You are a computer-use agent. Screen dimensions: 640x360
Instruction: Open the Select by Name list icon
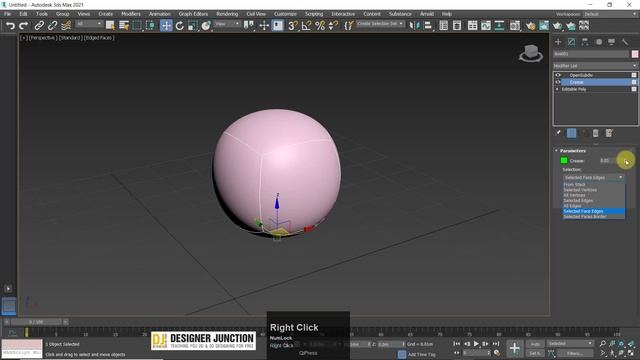(124, 26)
